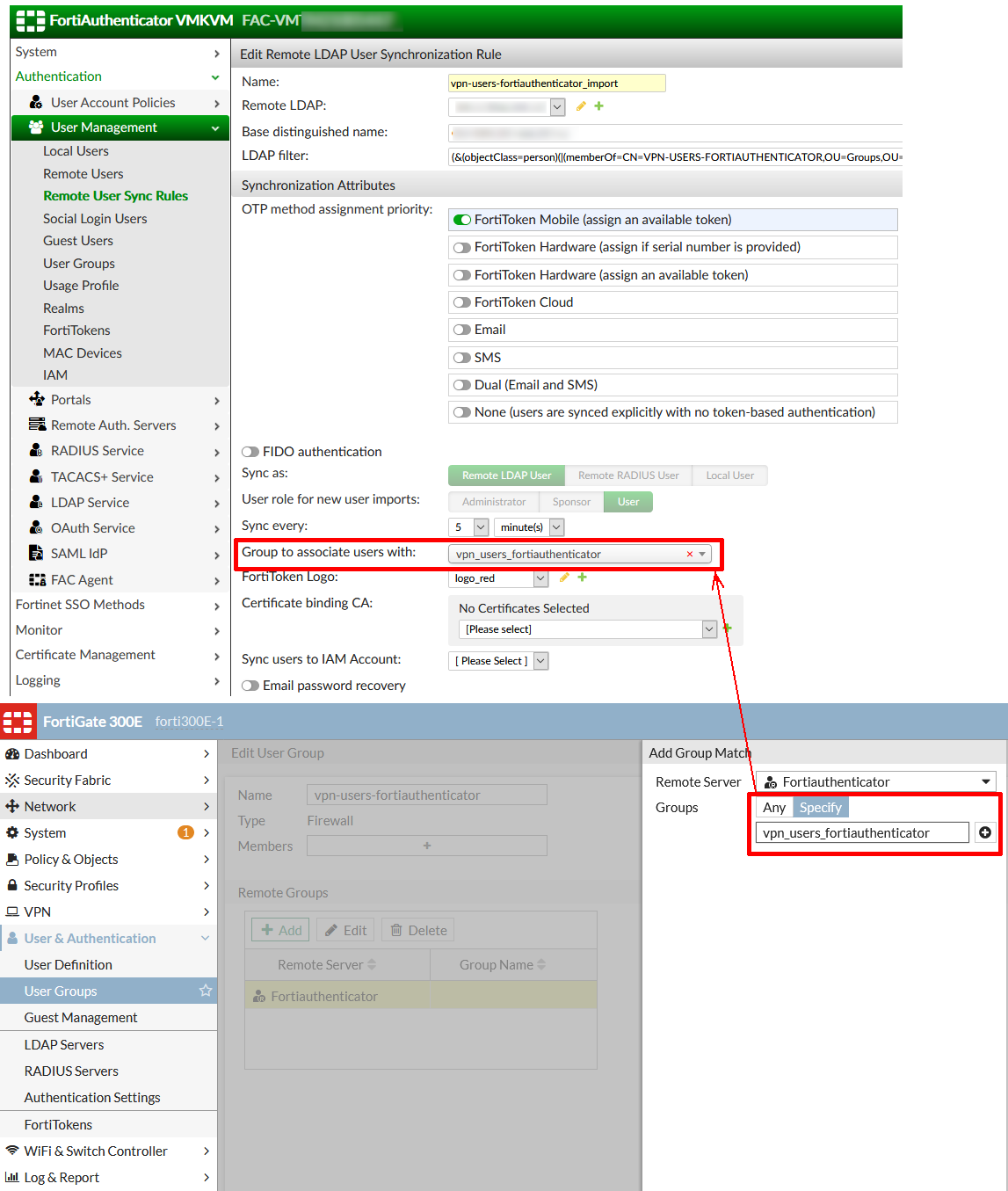Enable FIDO authentication
Image resolution: width=1008 pixels, height=1191 pixels.
(250, 451)
